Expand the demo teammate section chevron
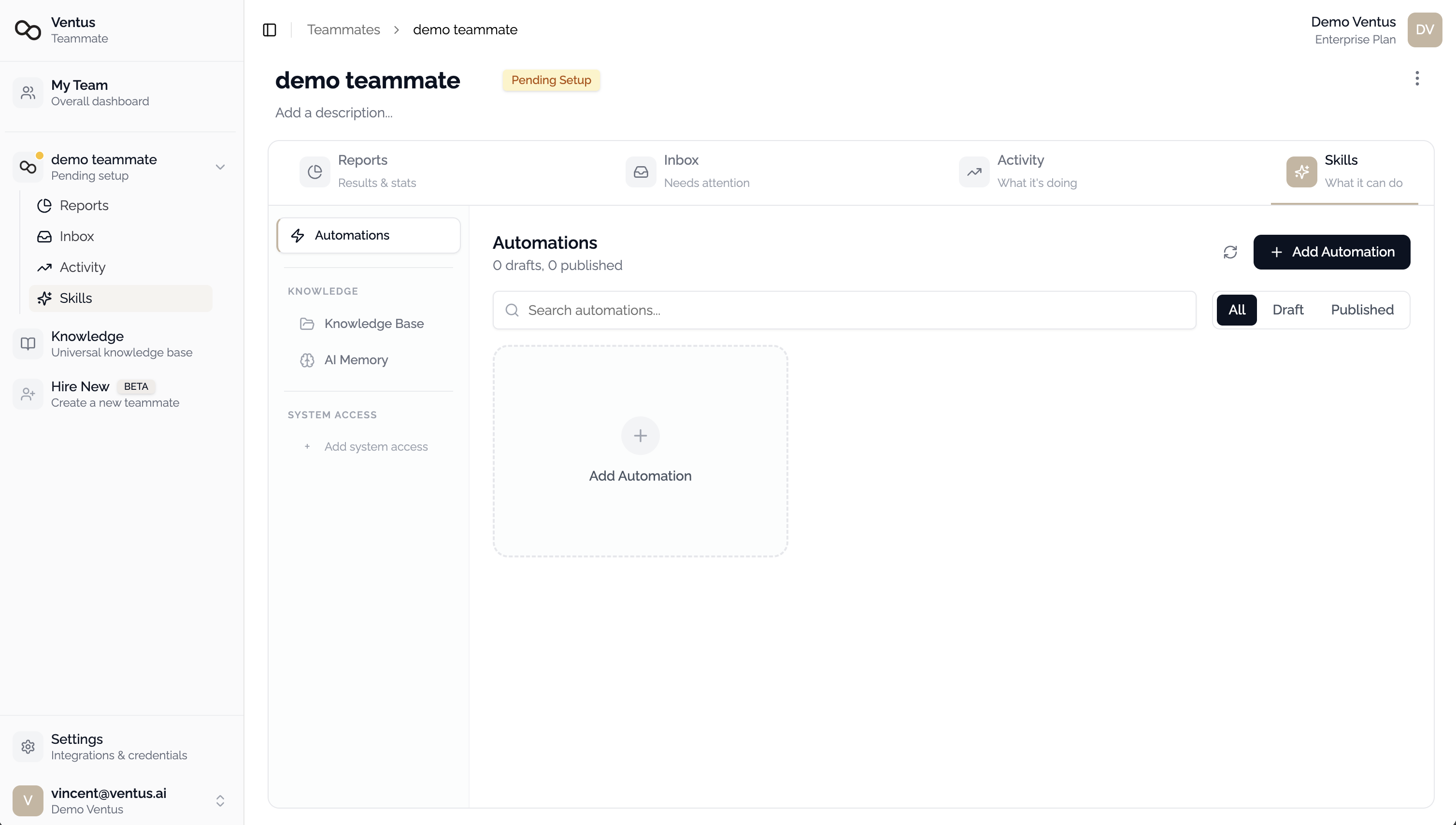Viewport: 1456px width, 825px height. (220, 167)
